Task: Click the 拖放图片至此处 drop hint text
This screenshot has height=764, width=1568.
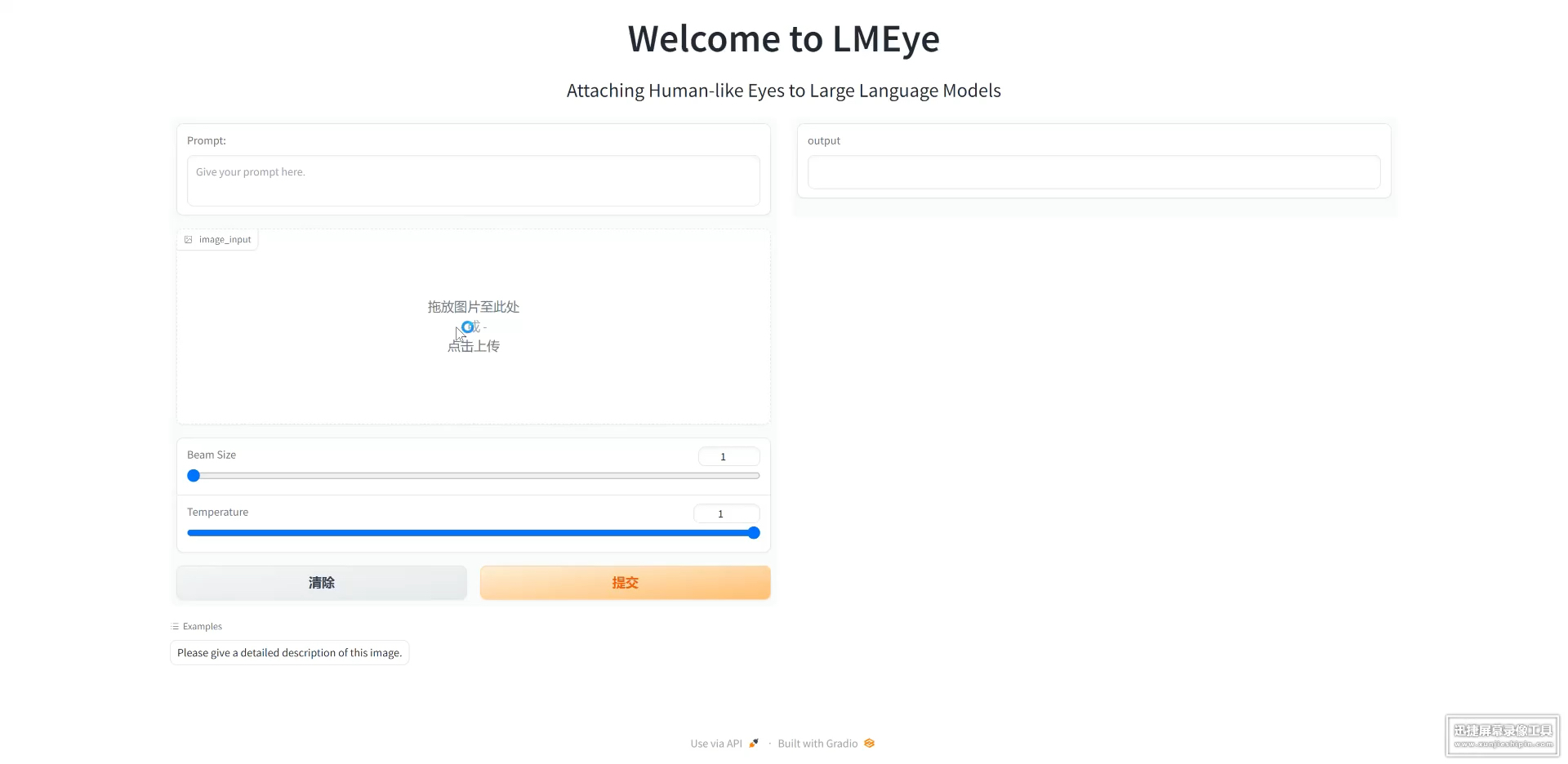Action: [x=474, y=307]
